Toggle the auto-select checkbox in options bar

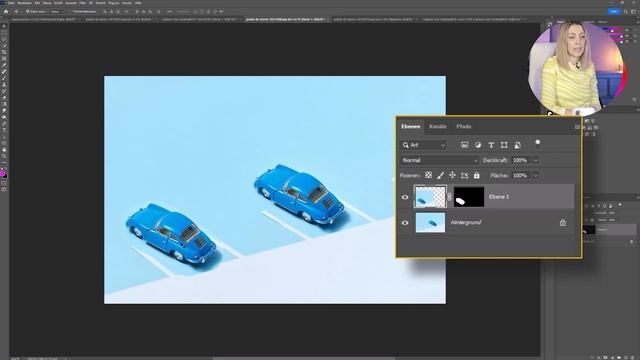pos(28,11)
